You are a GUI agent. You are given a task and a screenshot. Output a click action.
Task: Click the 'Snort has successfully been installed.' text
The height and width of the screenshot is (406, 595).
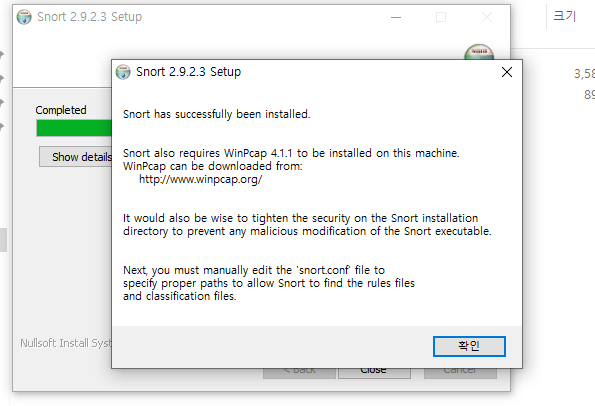click(x=216, y=114)
